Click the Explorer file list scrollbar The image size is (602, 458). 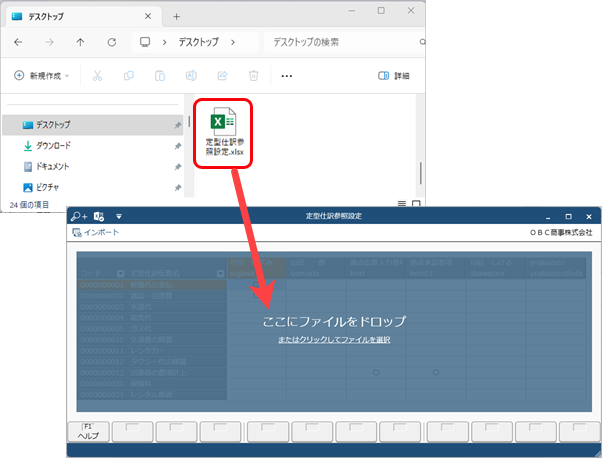tap(420, 173)
